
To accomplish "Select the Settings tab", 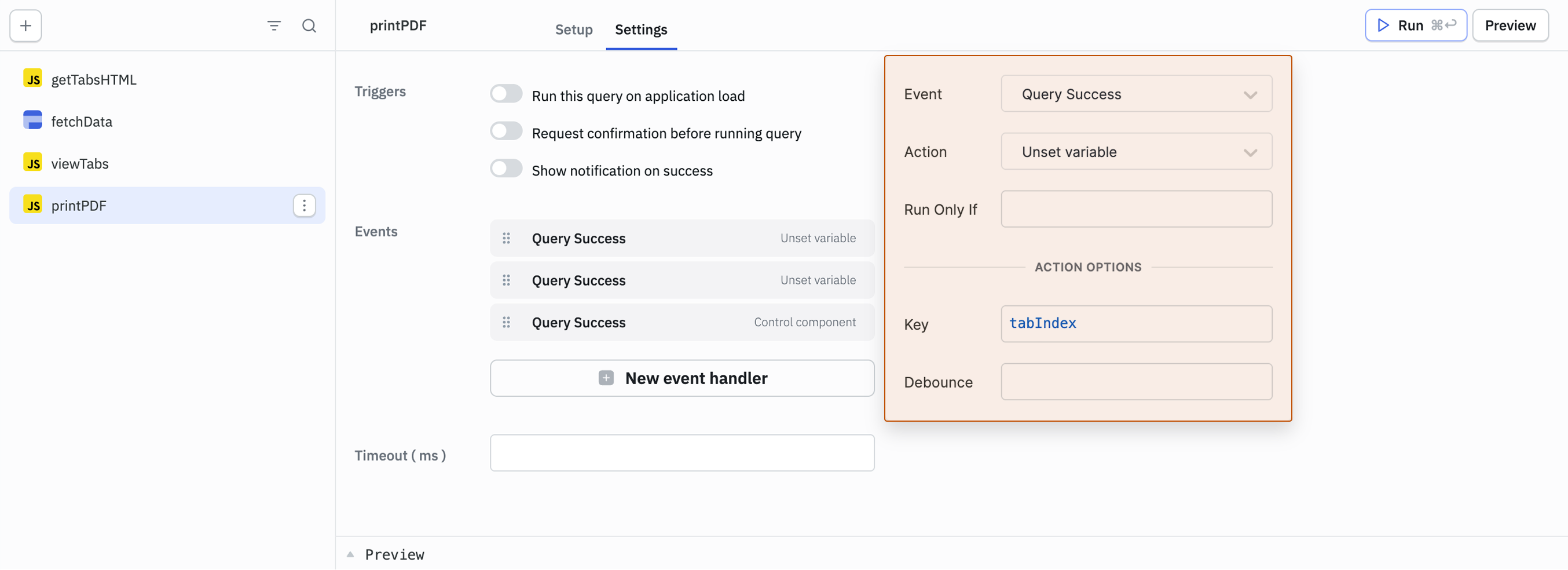I will (640, 29).
